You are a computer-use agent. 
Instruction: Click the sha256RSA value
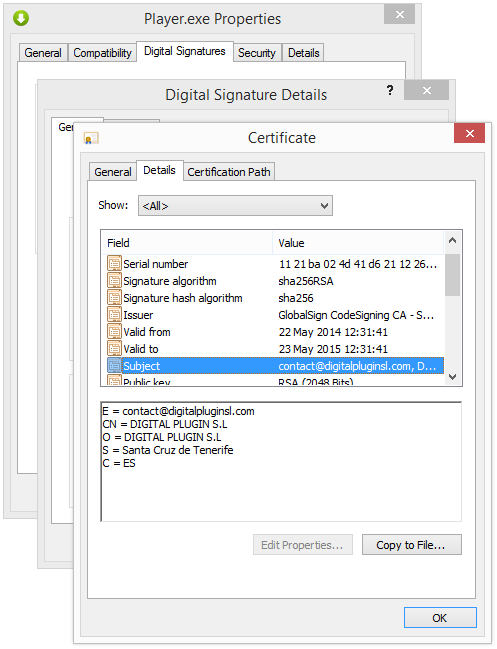[306, 281]
